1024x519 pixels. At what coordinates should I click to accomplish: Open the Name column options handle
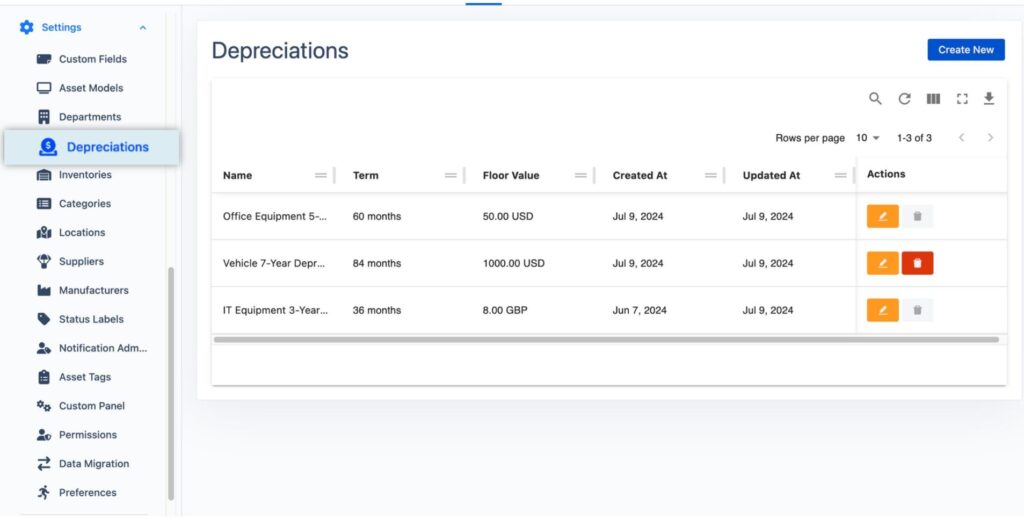(x=321, y=176)
